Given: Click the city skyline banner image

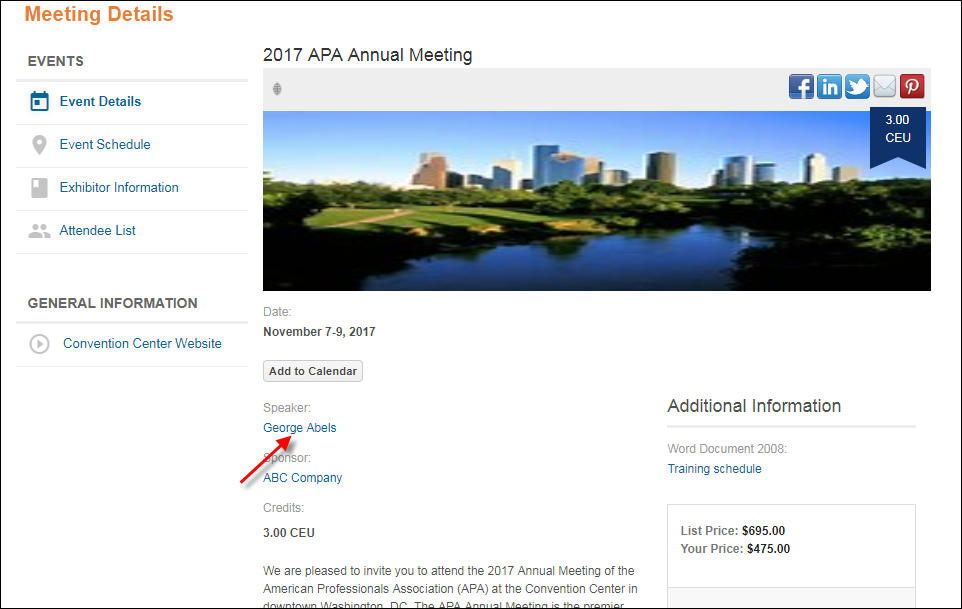Looking at the screenshot, I should pyautogui.click(x=596, y=201).
